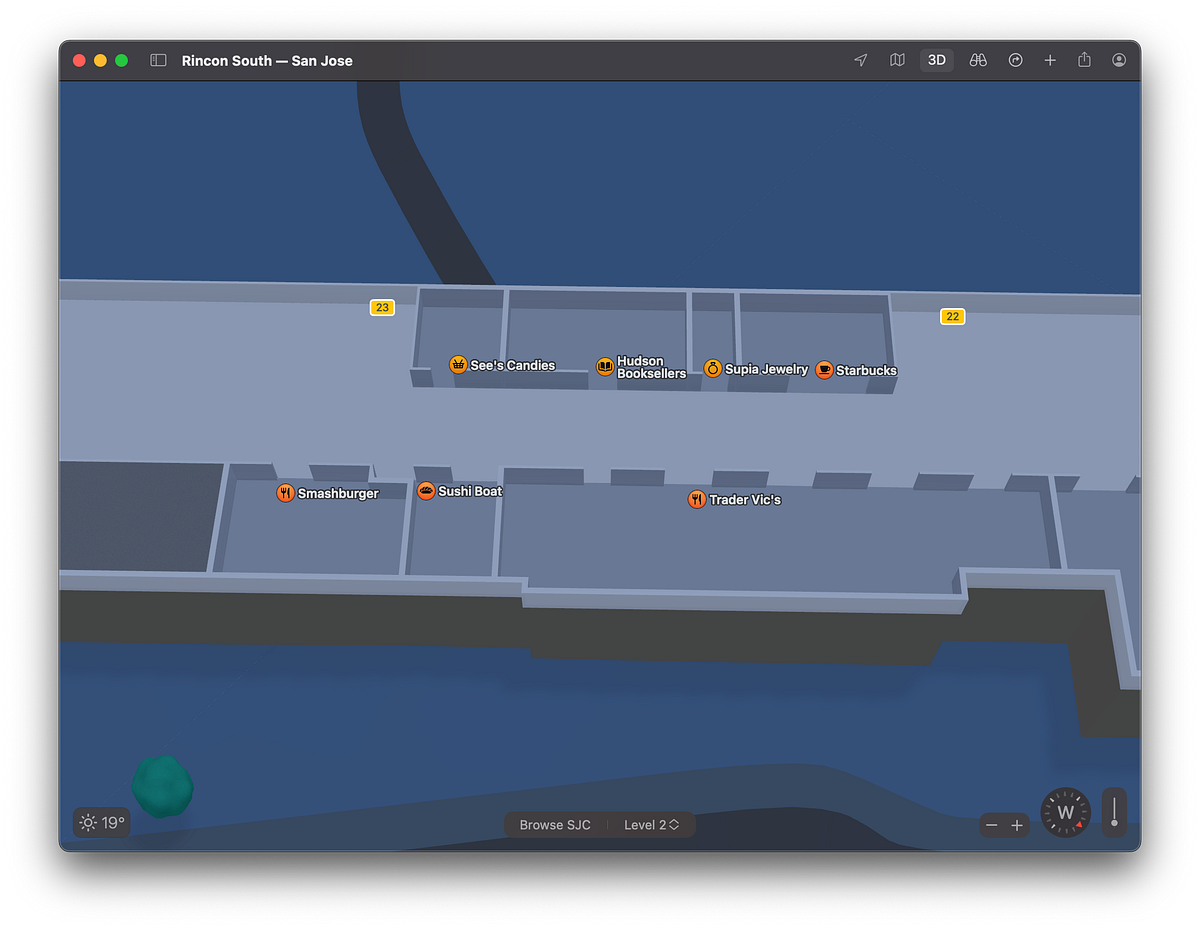Image resolution: width=1200 pixels, height=930 pixels.
Task: Open the Look Around binoculars tool
Action: point(977,60)
